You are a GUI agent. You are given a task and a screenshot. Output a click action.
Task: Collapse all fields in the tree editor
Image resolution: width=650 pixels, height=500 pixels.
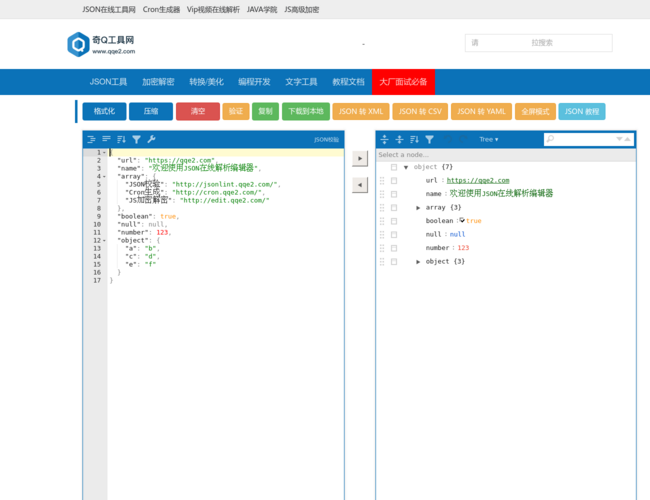[x=399, y=140]
